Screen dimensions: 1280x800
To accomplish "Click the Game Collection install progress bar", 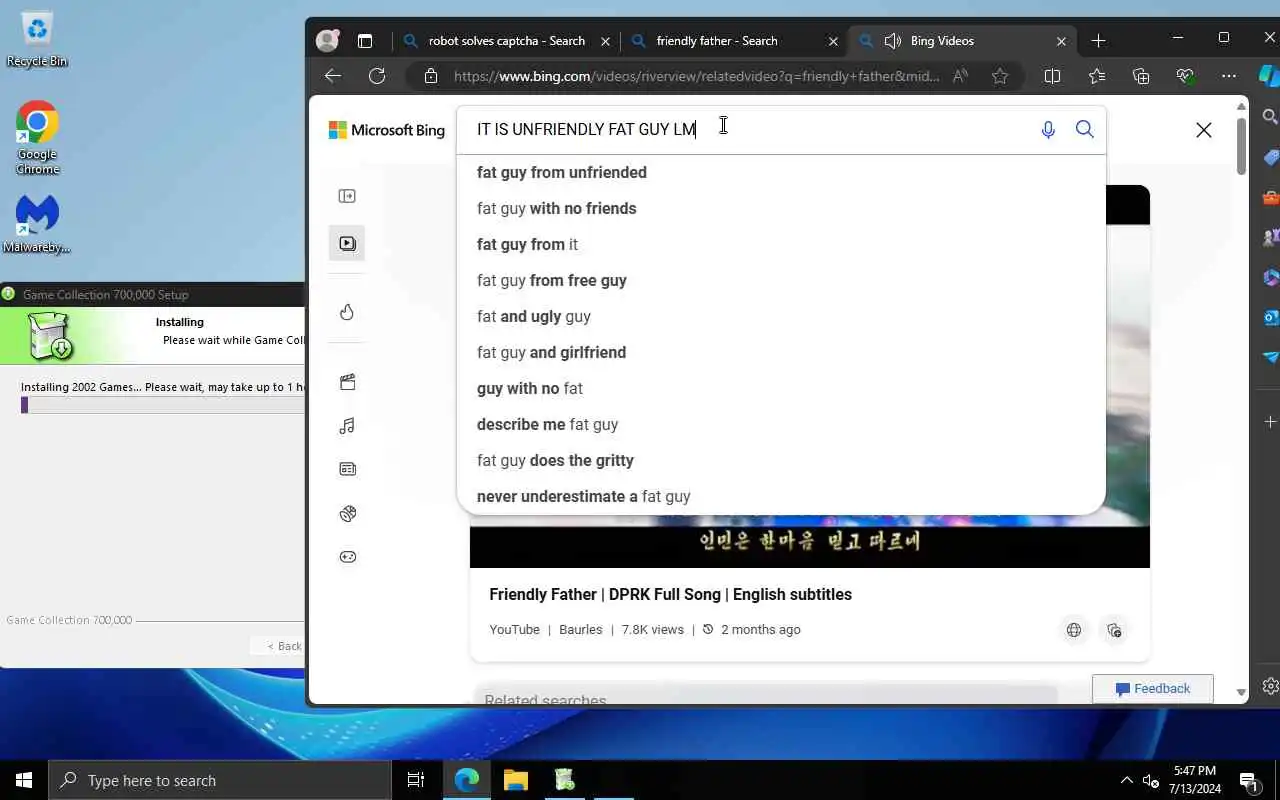I will point(163,405).
